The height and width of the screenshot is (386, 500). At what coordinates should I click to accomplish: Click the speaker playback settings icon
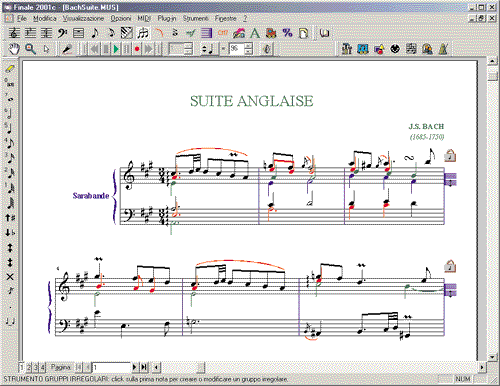click(267, 49)
